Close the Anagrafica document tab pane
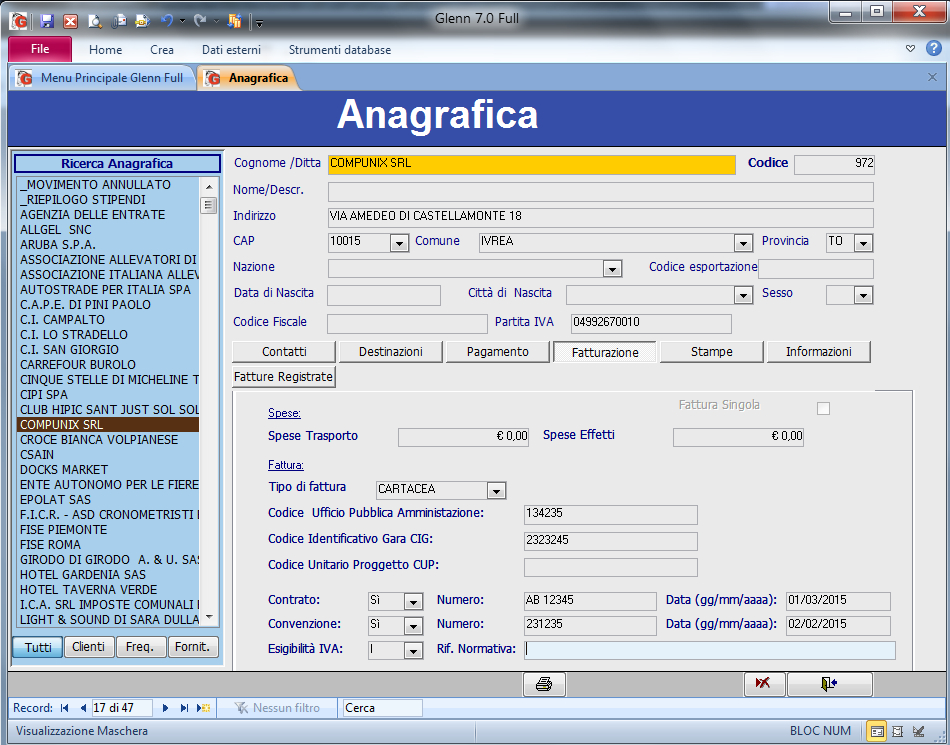Viewport: 950px width, 745px height. coord(932,77)
